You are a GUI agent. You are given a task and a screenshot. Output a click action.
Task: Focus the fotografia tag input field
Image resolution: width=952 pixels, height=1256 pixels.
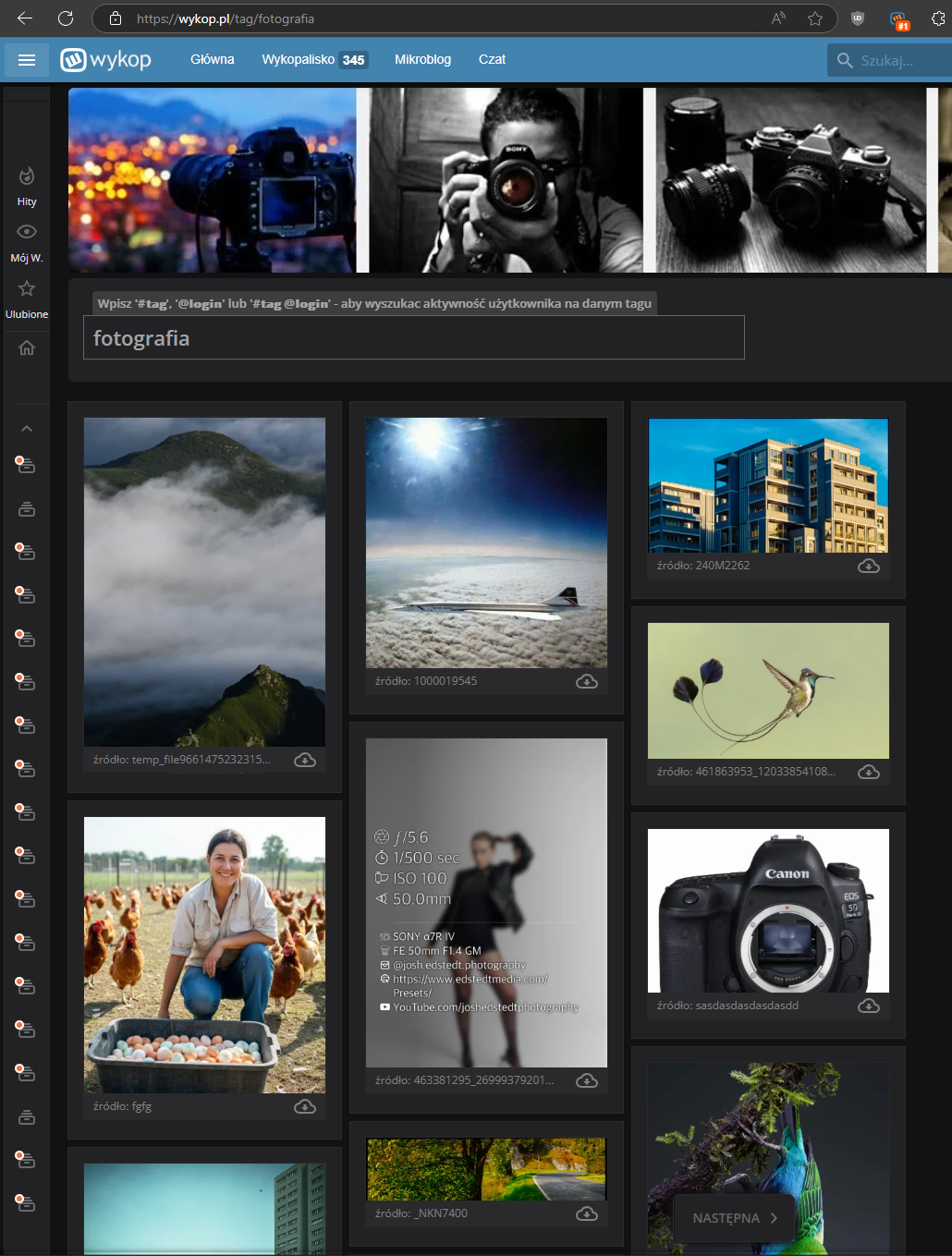pyautogui.click(x=413, y=338)
